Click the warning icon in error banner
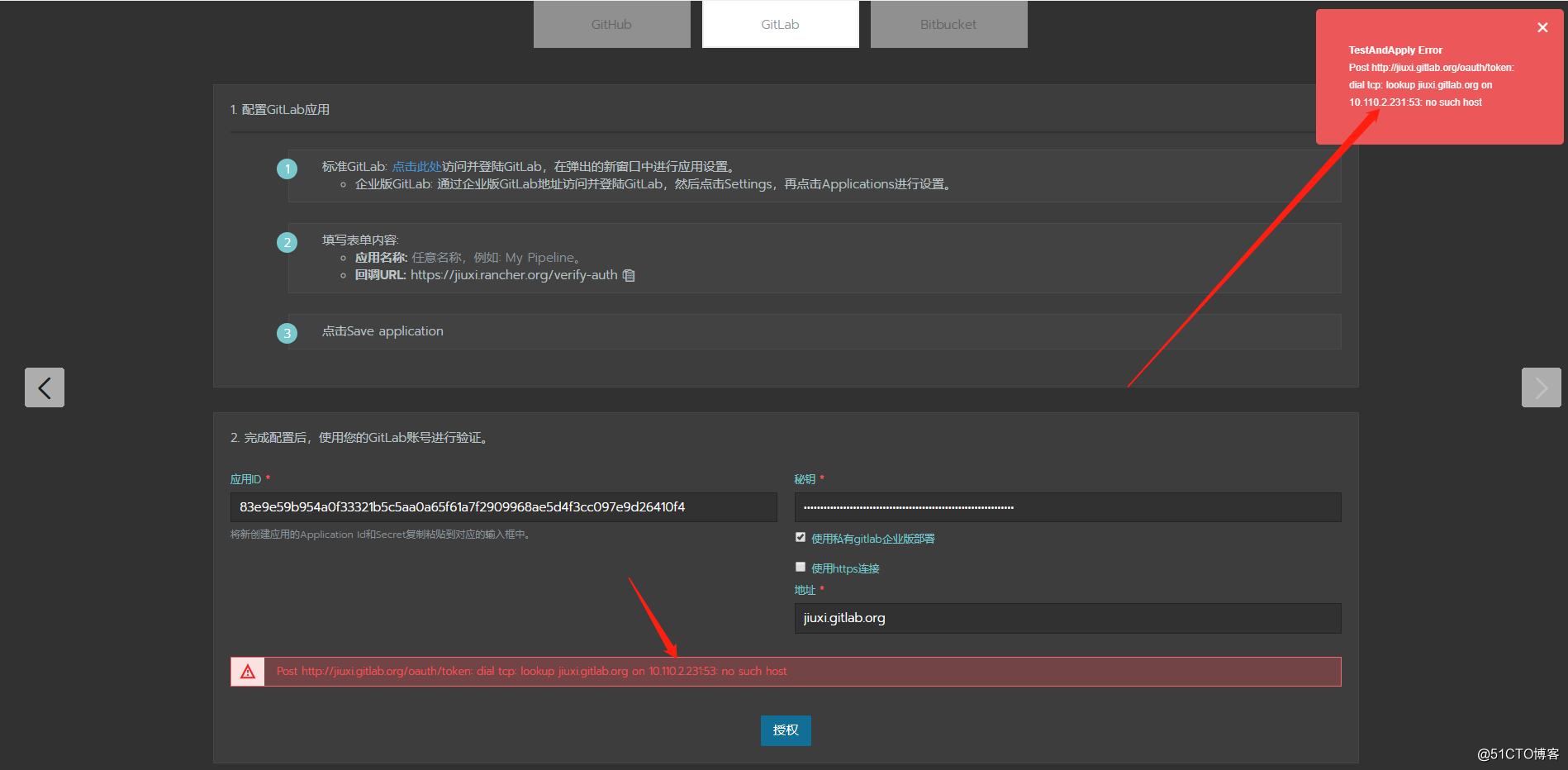 [248, 672]
